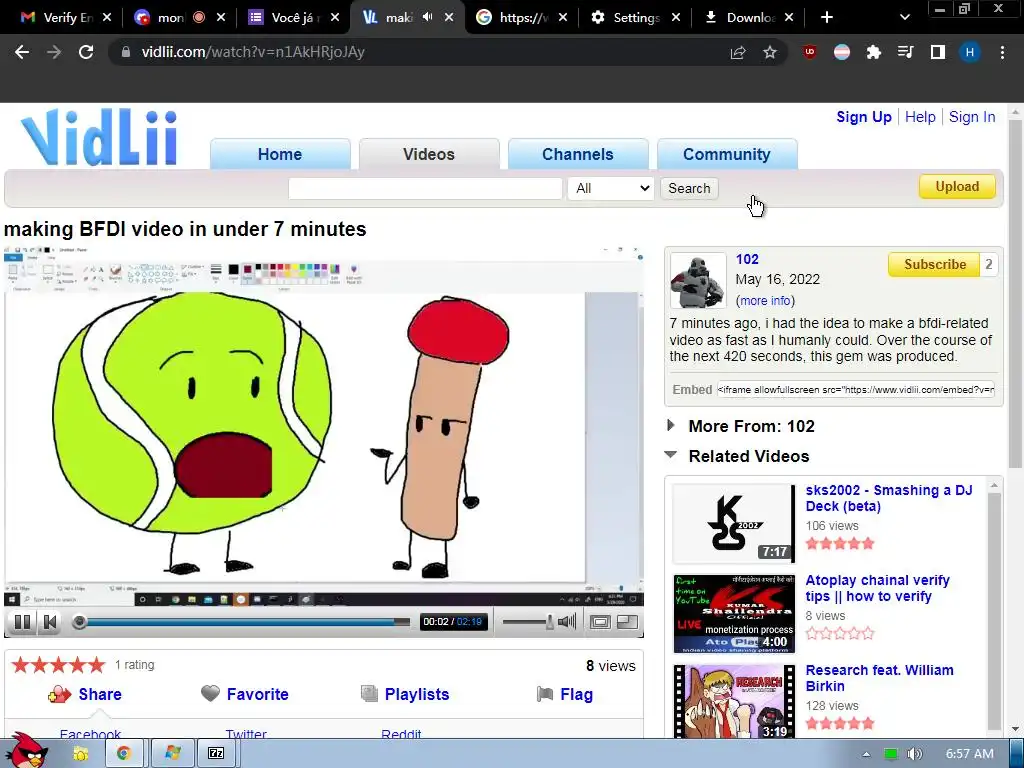Open the Videos tab
This screenshot has height=768, width=1024.
point(428,154)
